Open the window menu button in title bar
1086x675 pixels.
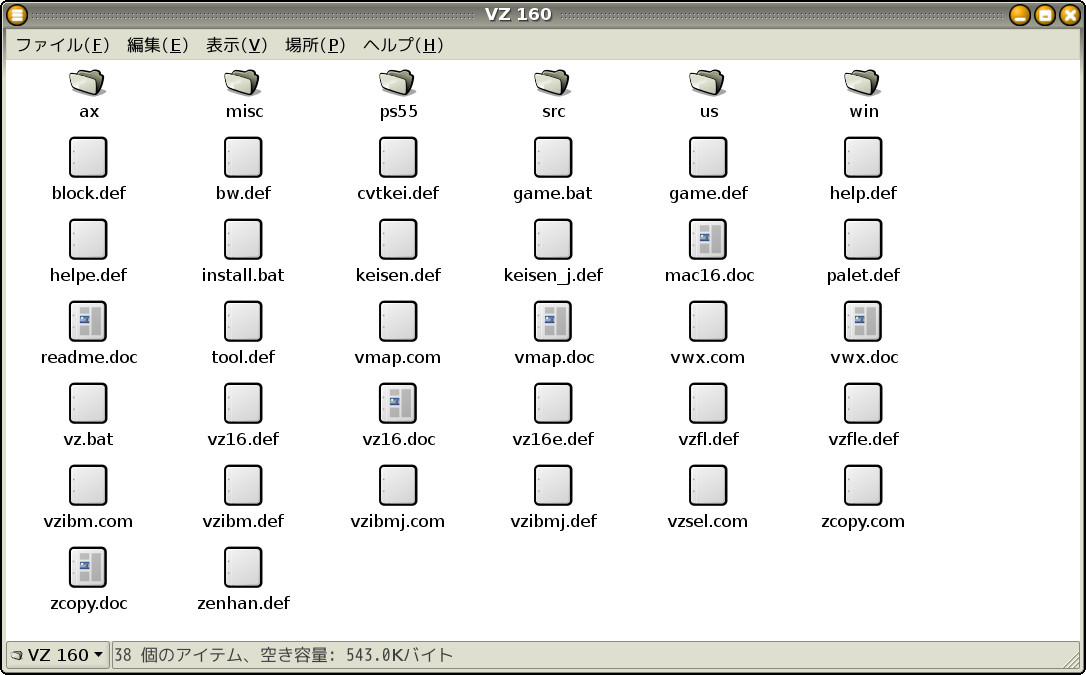click(x=16, y=15)
